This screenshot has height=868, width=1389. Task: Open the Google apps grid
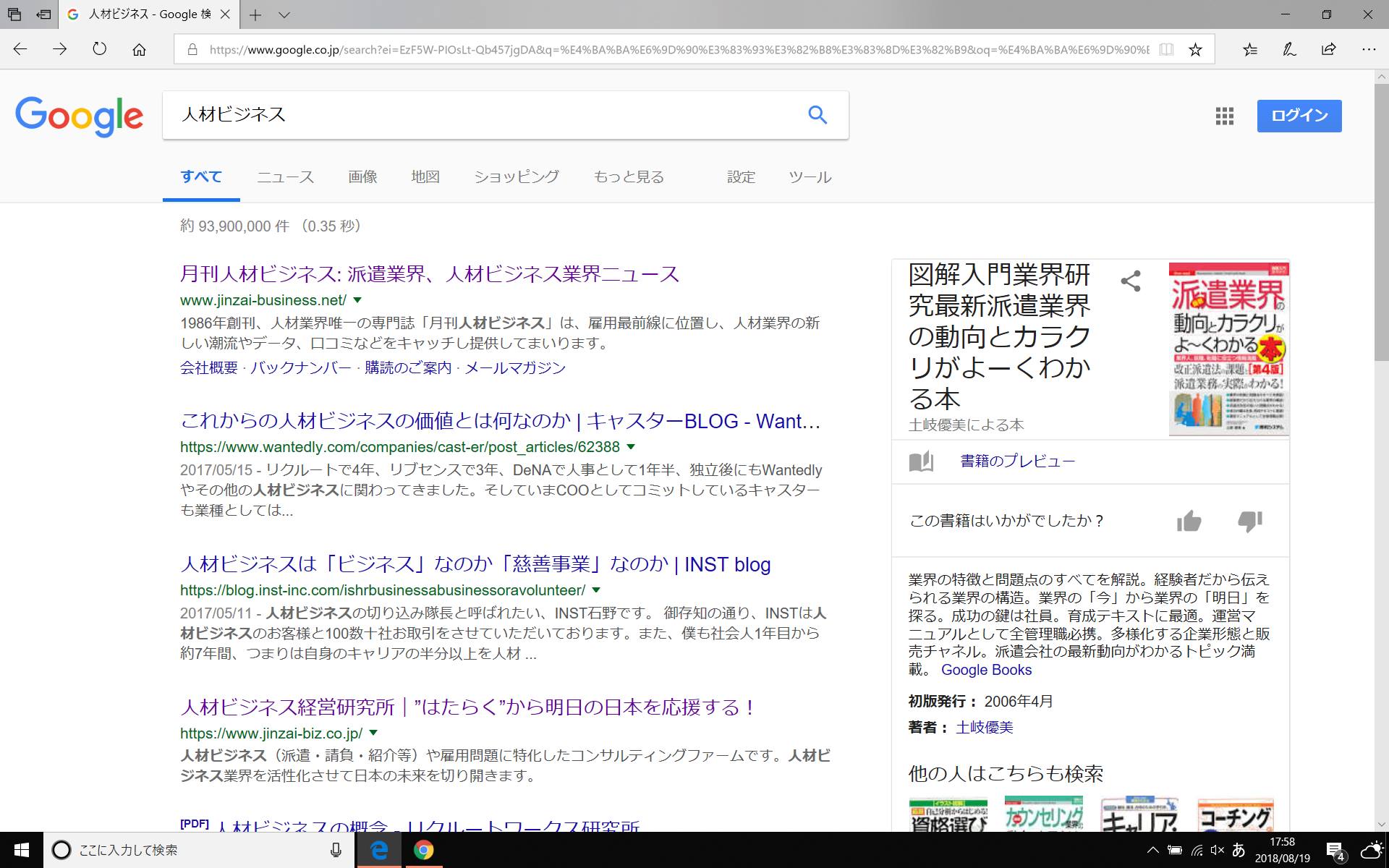1225,116
